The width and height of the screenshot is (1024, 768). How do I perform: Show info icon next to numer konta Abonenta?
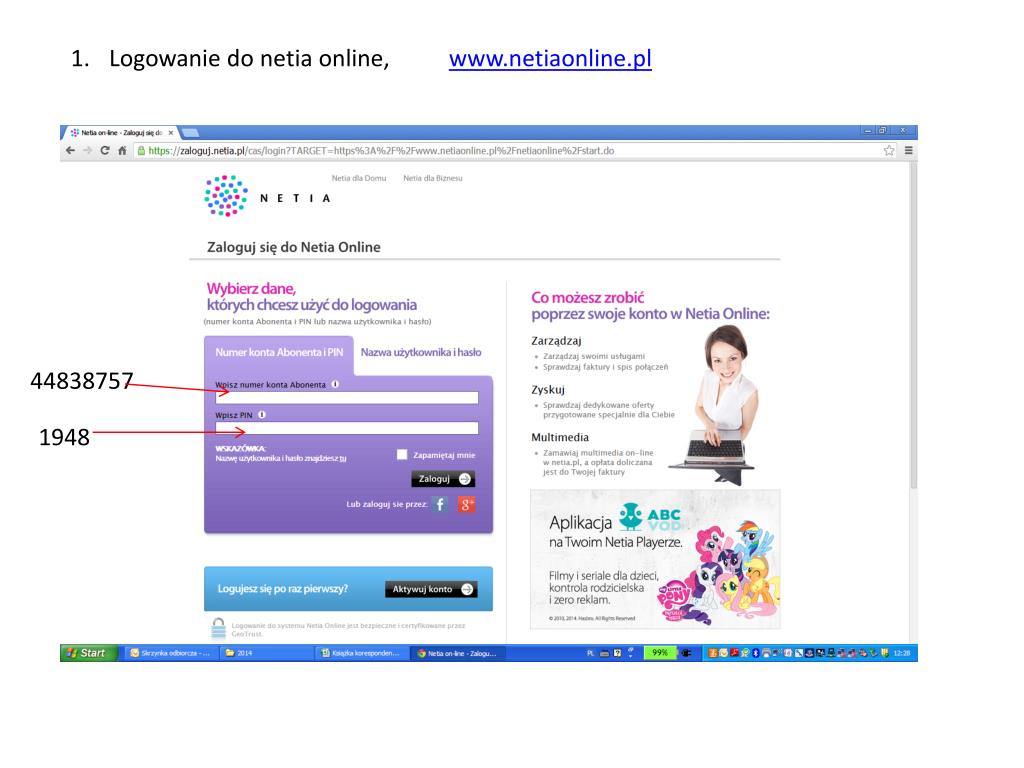pos(335,384)
